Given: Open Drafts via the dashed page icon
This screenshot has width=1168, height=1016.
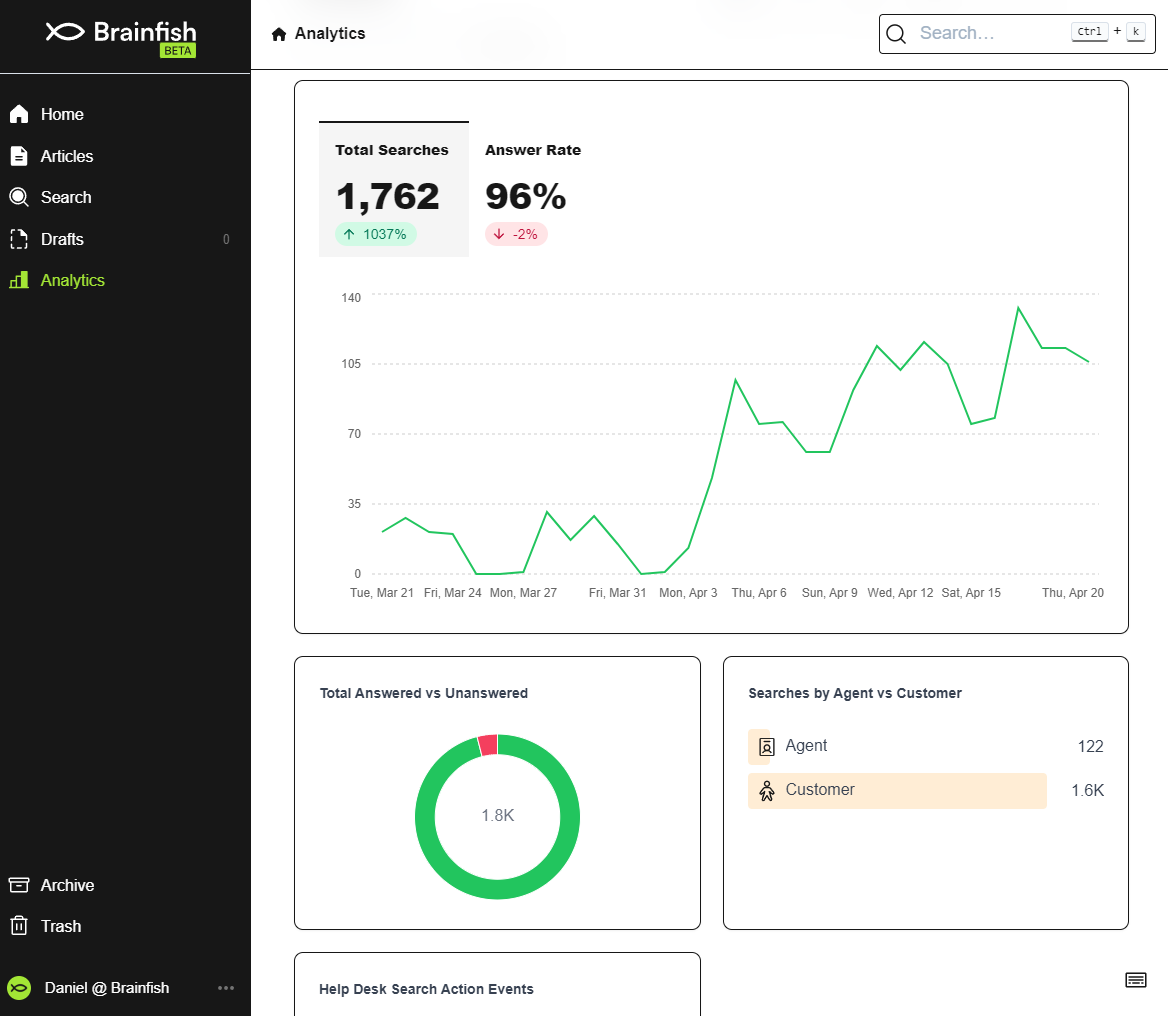Looking at the screenshot, I should (19, 239).
